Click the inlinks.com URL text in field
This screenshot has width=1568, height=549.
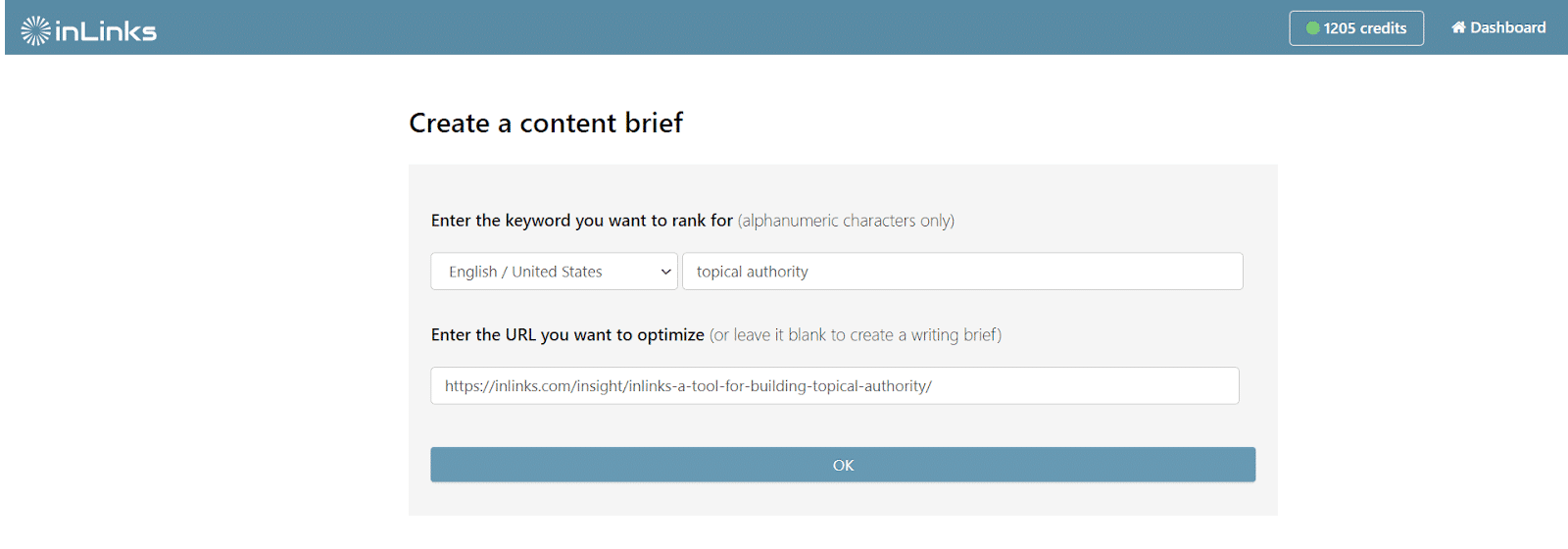[x=688, y=386]
